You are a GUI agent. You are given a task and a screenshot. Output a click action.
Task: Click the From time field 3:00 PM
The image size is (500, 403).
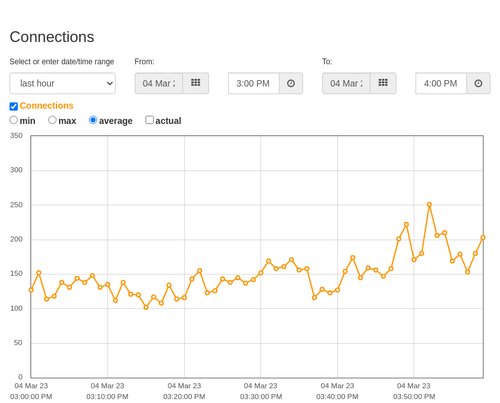(x=254, y=83)
